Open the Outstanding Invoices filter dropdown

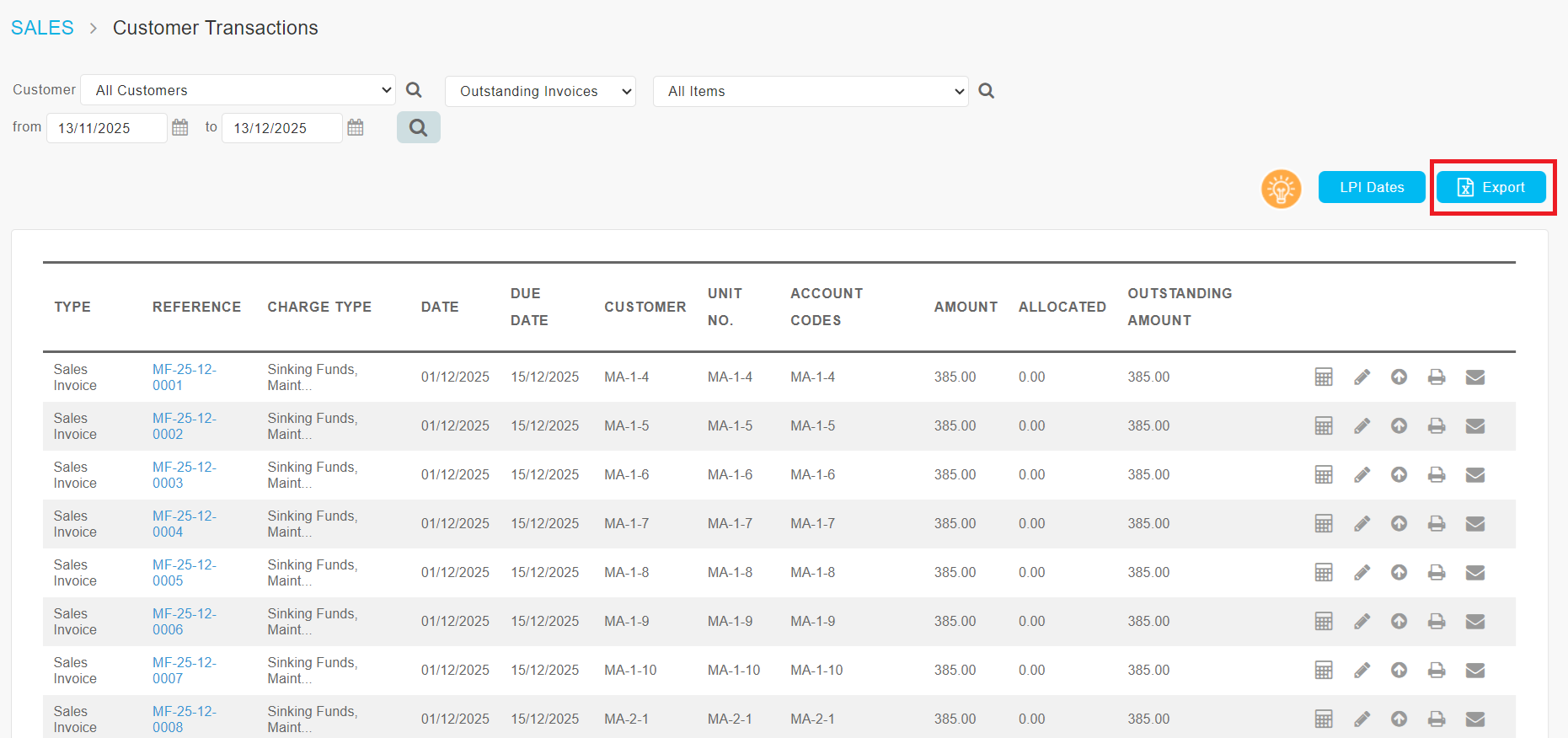pos(540,91)
